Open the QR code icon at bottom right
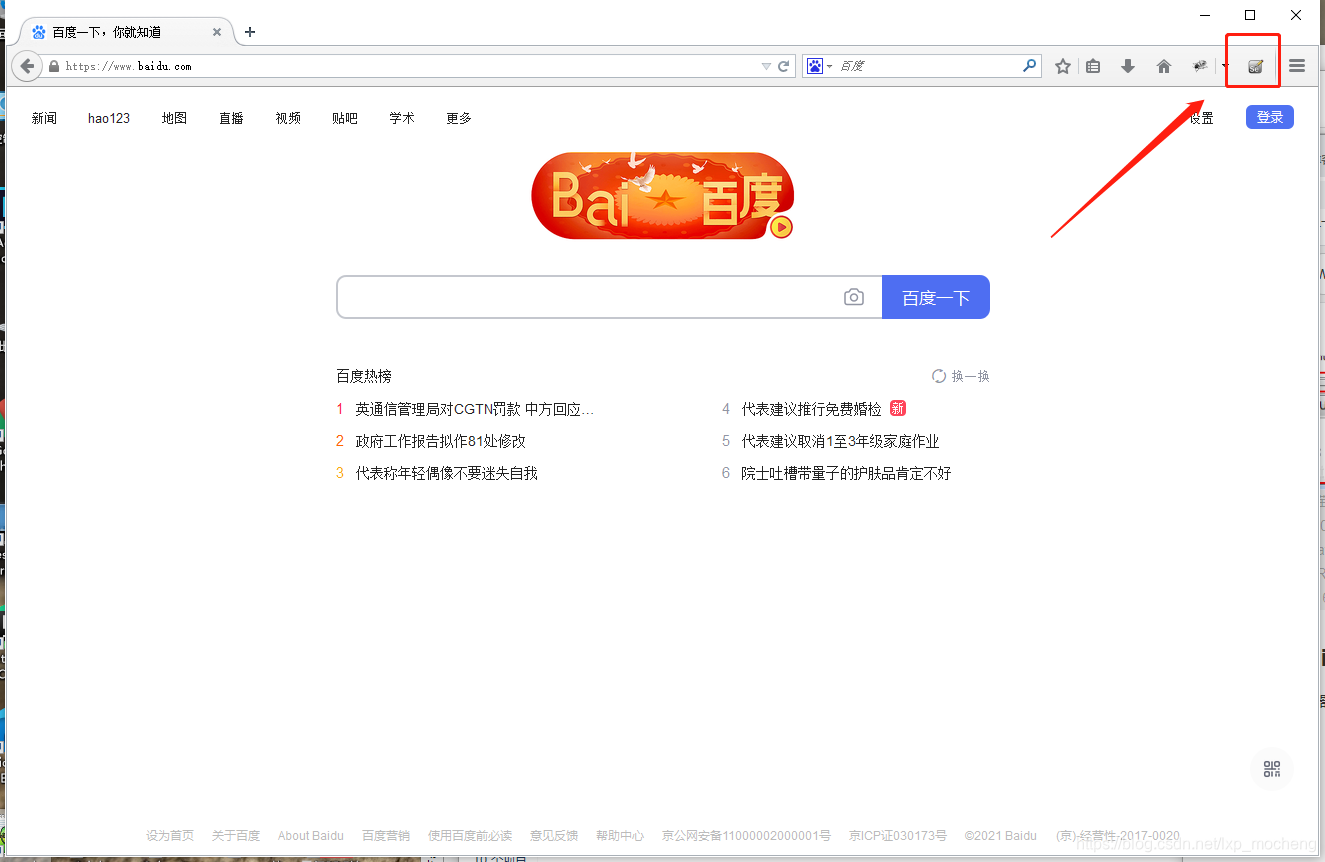Image resolution: width=1325 pixels, height=862 pixels. 1271,769
